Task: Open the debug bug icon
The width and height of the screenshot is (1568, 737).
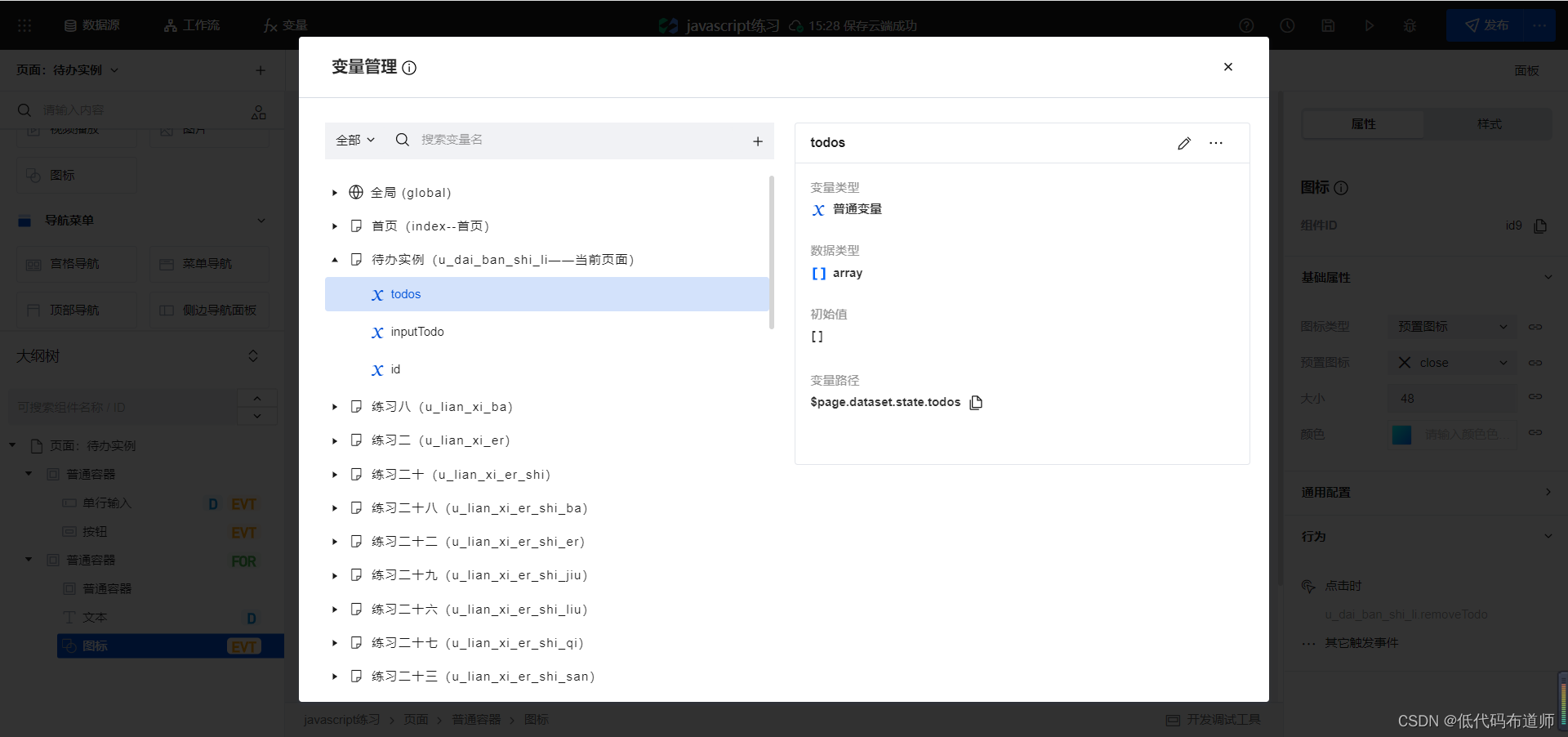Action: [x=1410, y=25]
